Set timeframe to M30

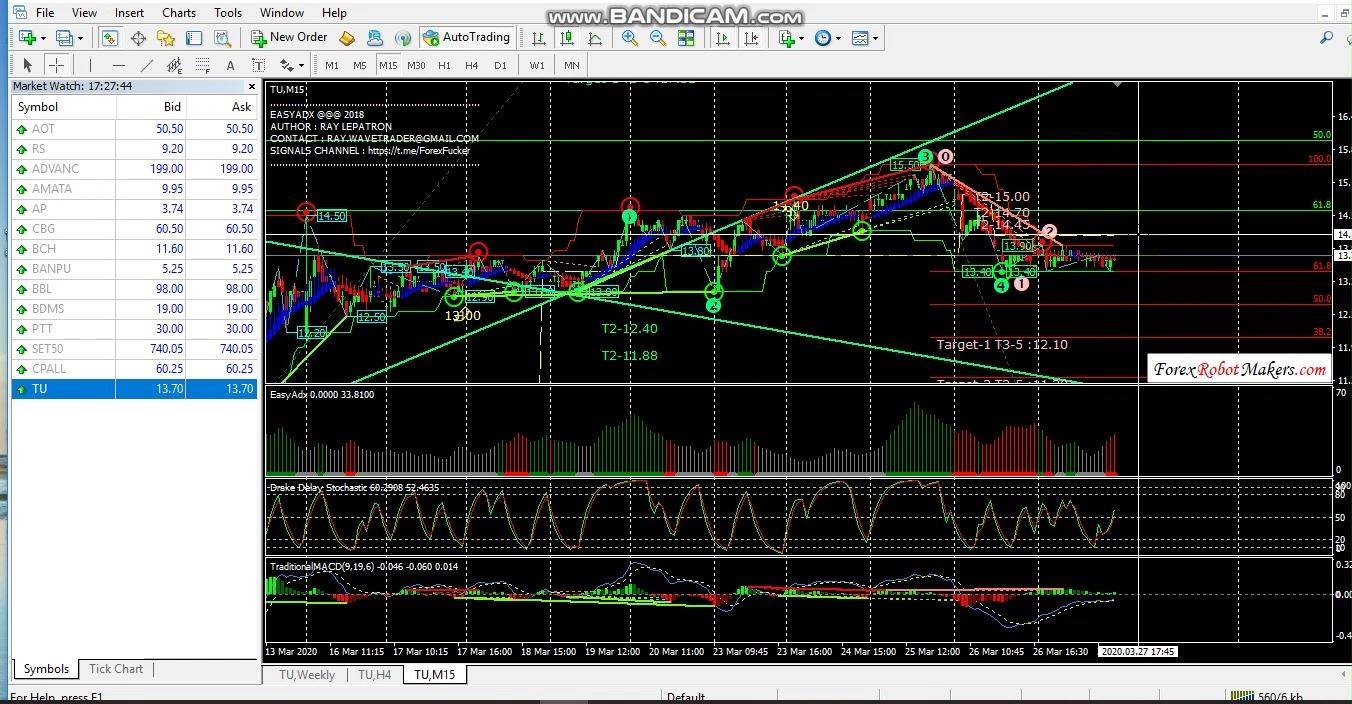[416, 65]
